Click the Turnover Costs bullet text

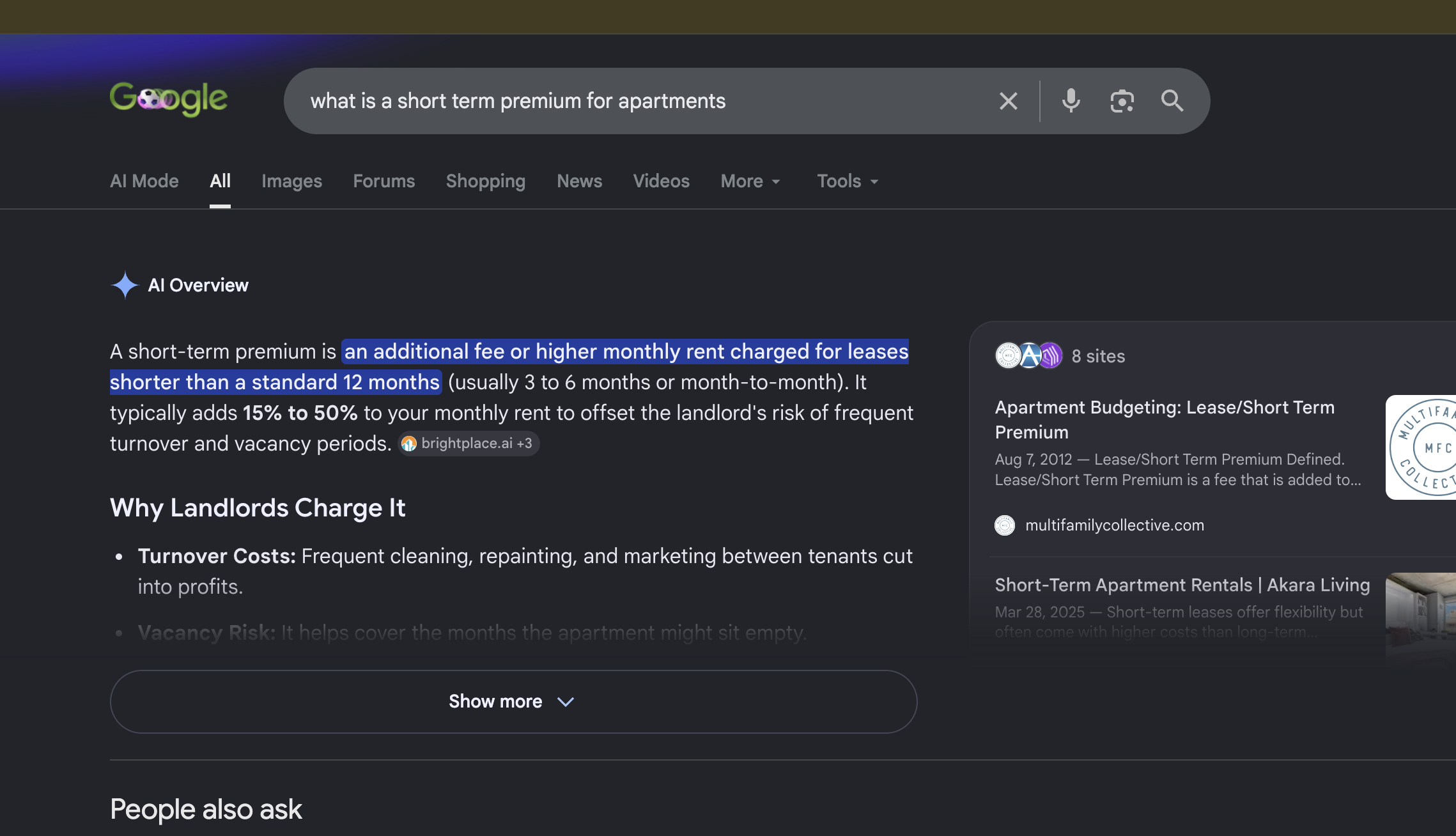[525, 571]
